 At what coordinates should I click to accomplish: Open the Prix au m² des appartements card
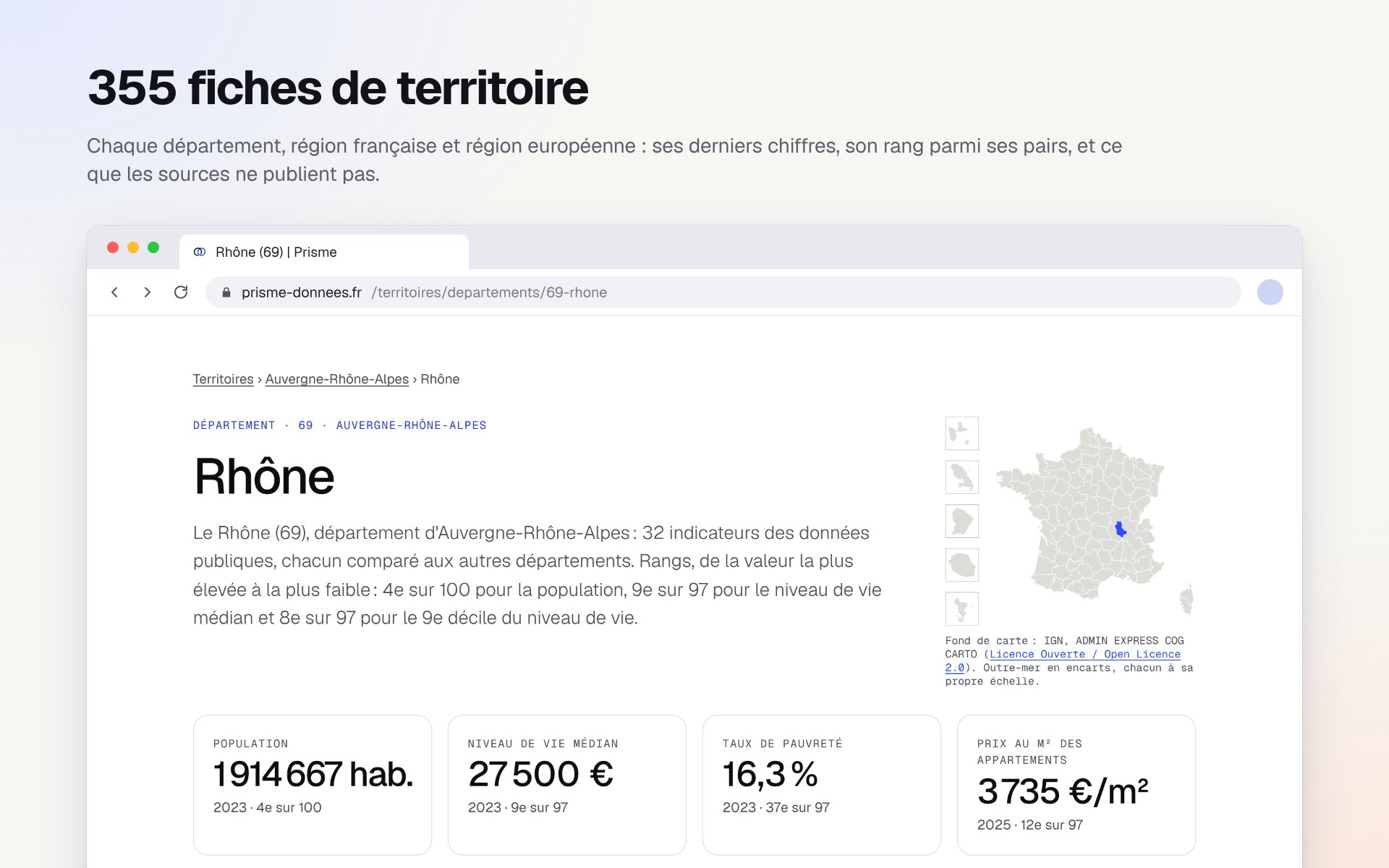(1076, 785)
